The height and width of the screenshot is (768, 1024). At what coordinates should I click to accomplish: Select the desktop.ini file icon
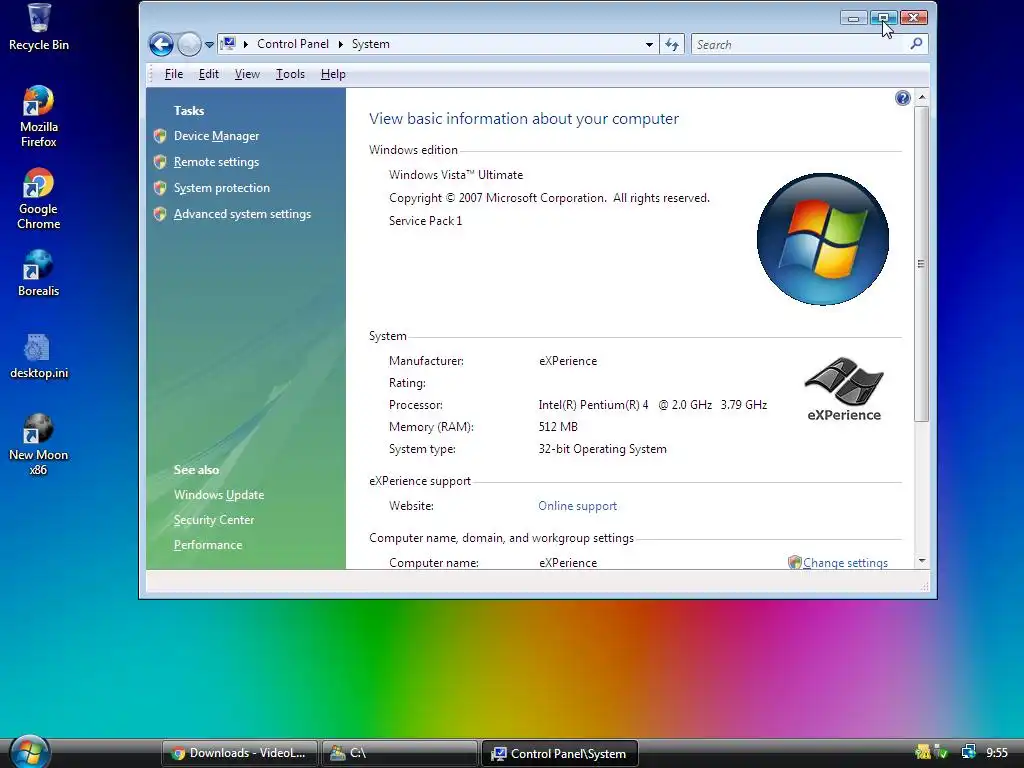(39, 357)
